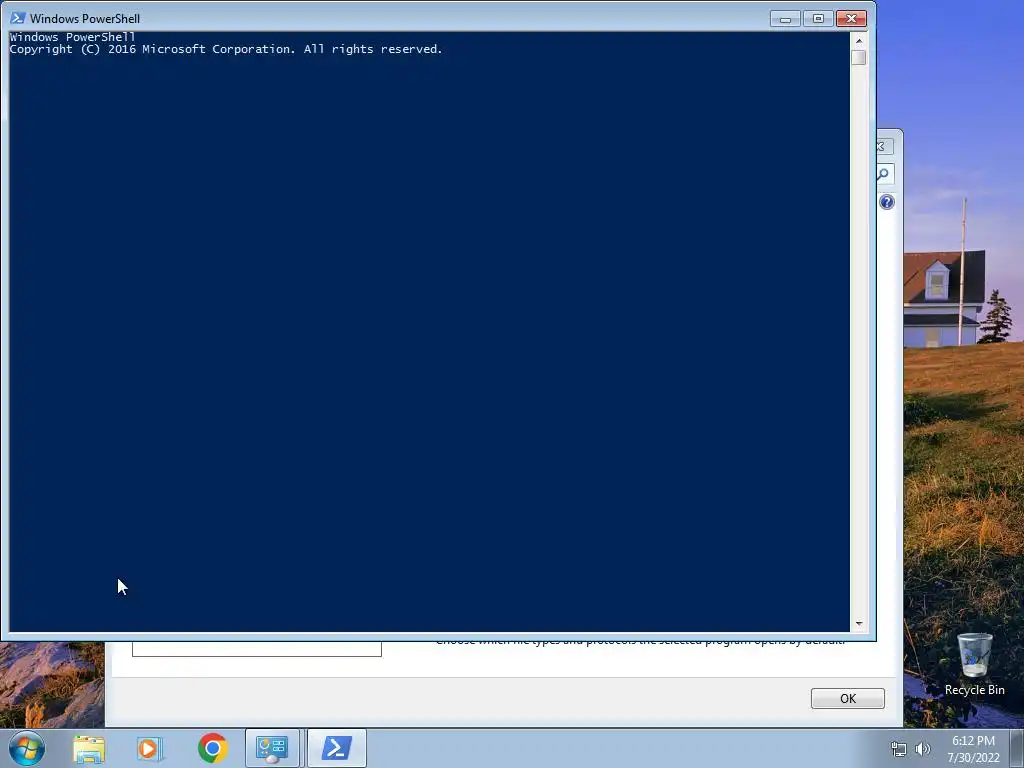Open File Explorer from the taskbar
Viewport: 1024px width, 768px height.
click(89, 748)
